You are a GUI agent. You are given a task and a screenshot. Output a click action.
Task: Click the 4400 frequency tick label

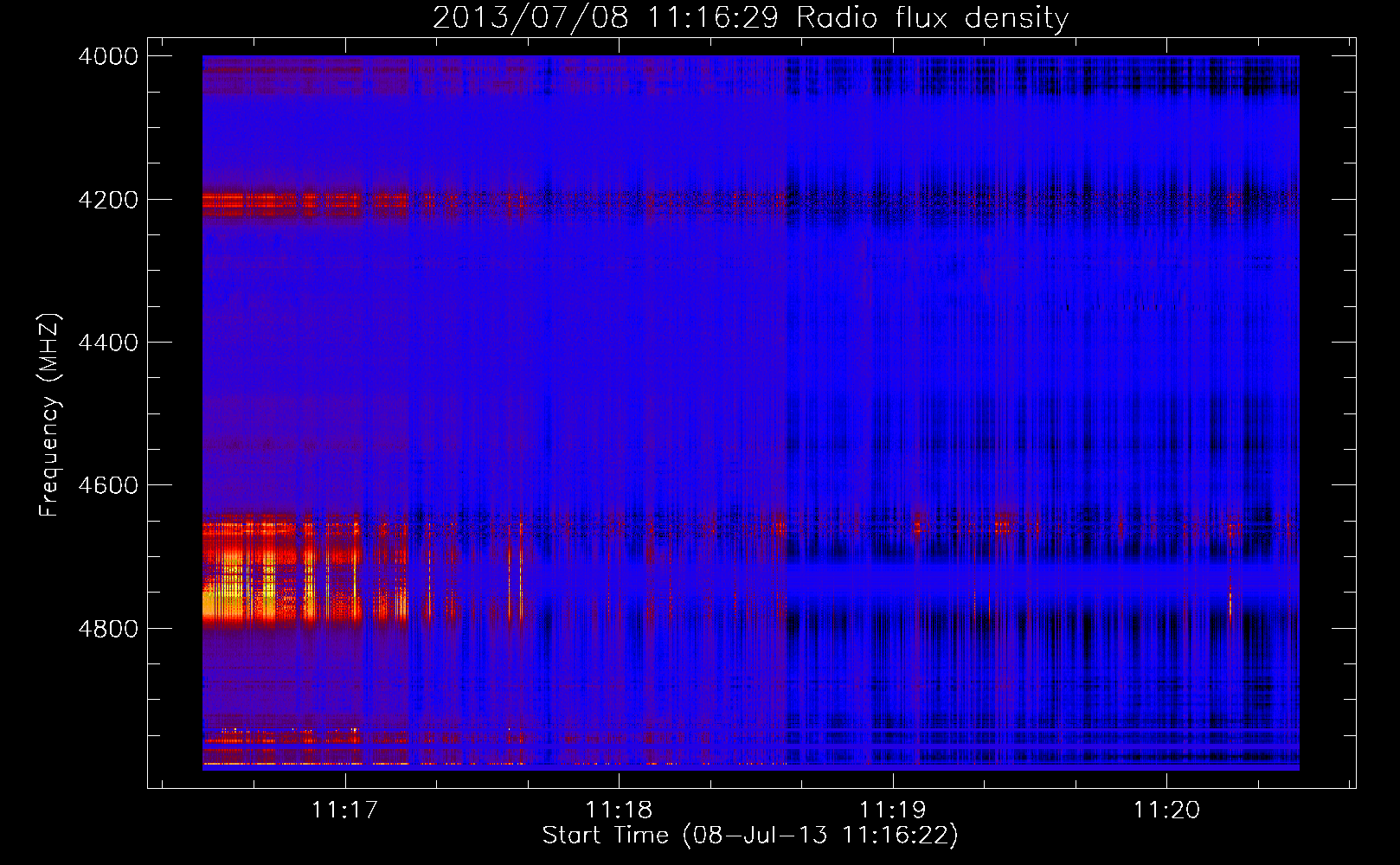click(108, 343)
